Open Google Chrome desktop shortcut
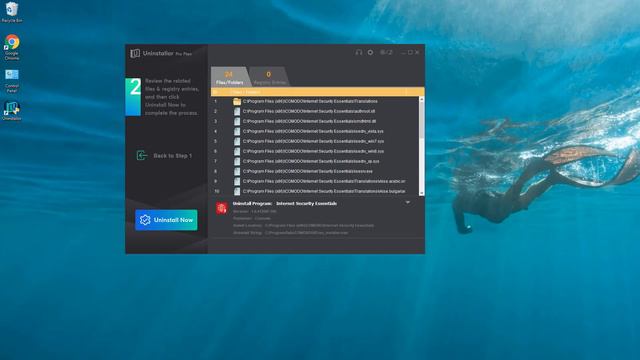 12,47
